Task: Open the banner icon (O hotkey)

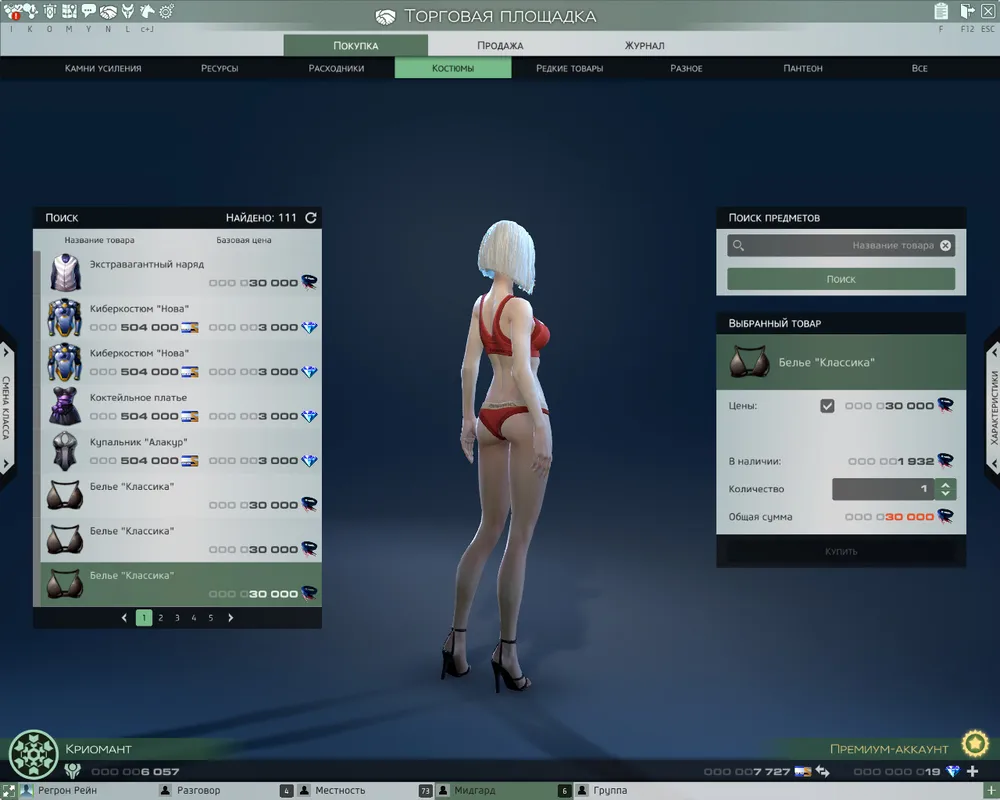Action: pyautogui.click(x=50, y=11)
